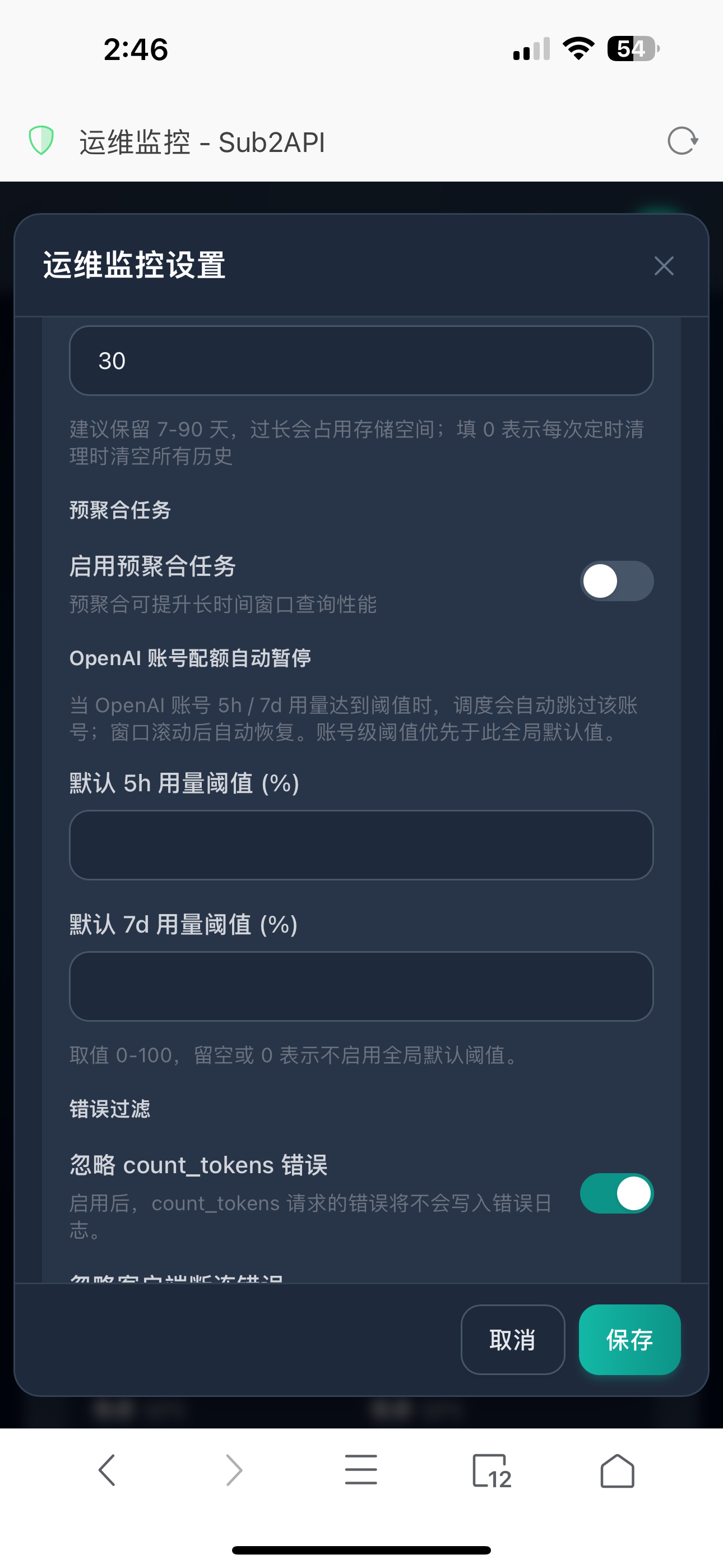
Task: Reload the page with refresh icon
Action: [682, 141]
